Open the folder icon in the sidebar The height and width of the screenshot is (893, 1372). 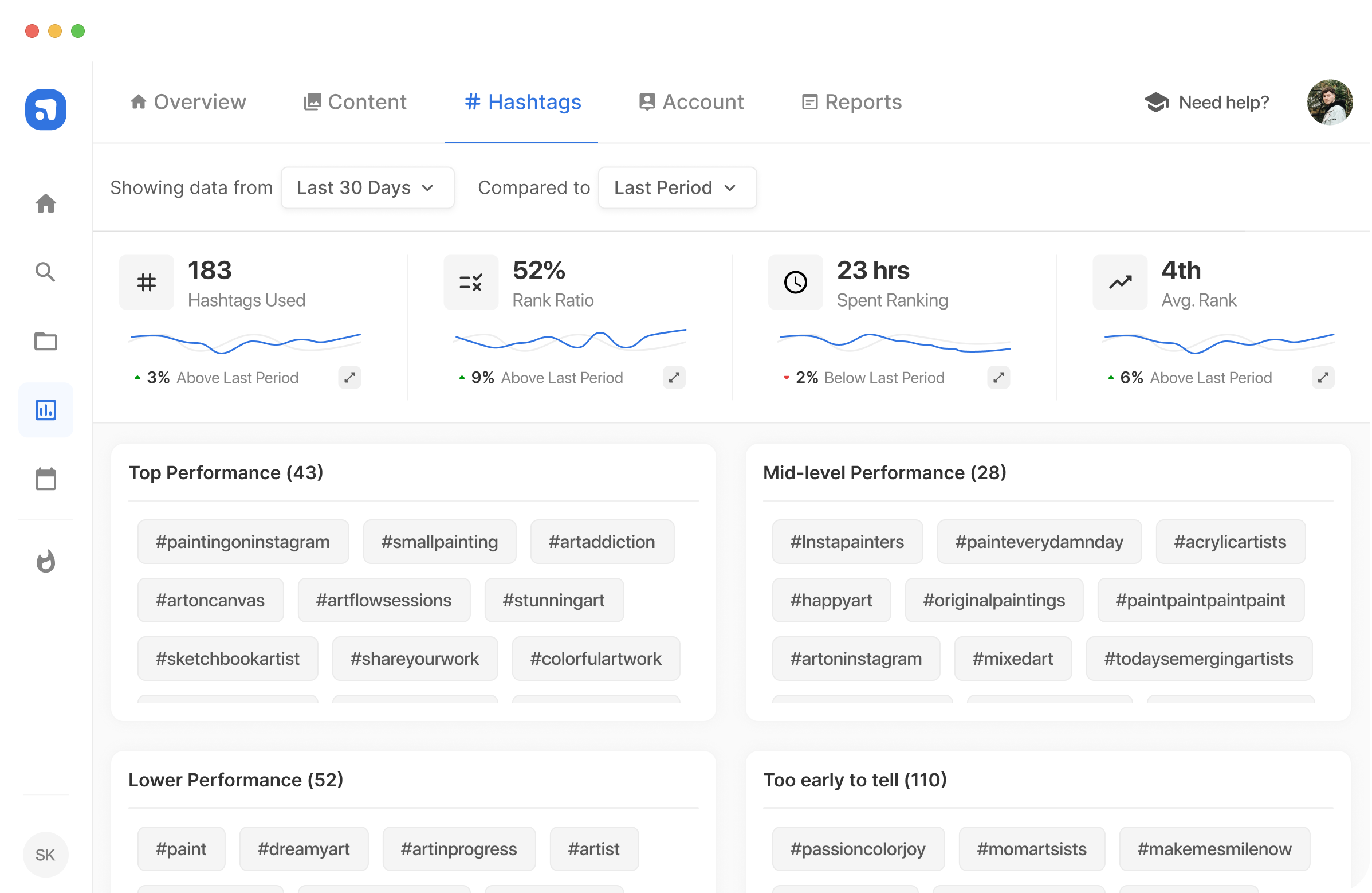[x=45, y=341]
